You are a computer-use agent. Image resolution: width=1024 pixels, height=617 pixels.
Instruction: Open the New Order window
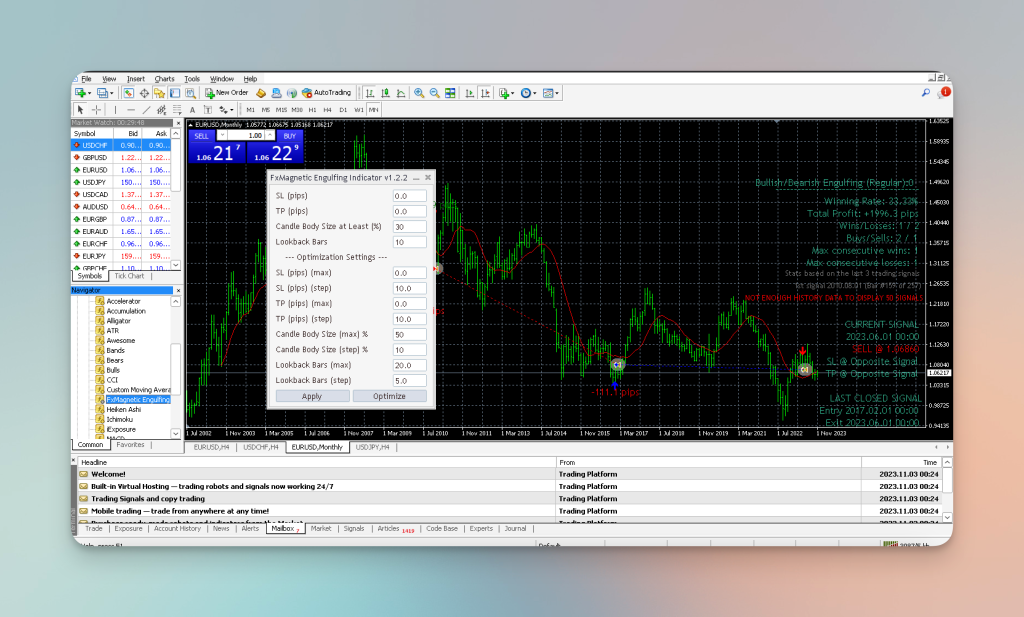[217, 93]
